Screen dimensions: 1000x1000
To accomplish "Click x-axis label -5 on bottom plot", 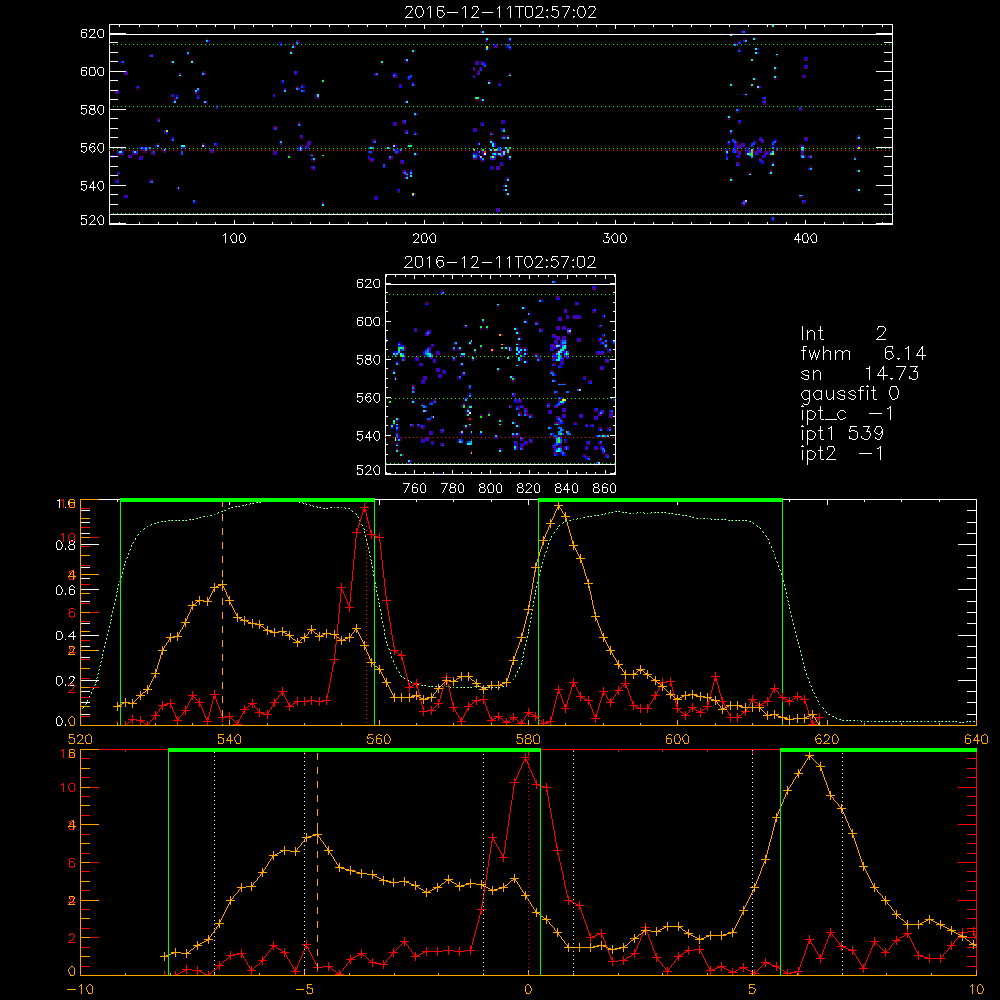I will point(305,989).
